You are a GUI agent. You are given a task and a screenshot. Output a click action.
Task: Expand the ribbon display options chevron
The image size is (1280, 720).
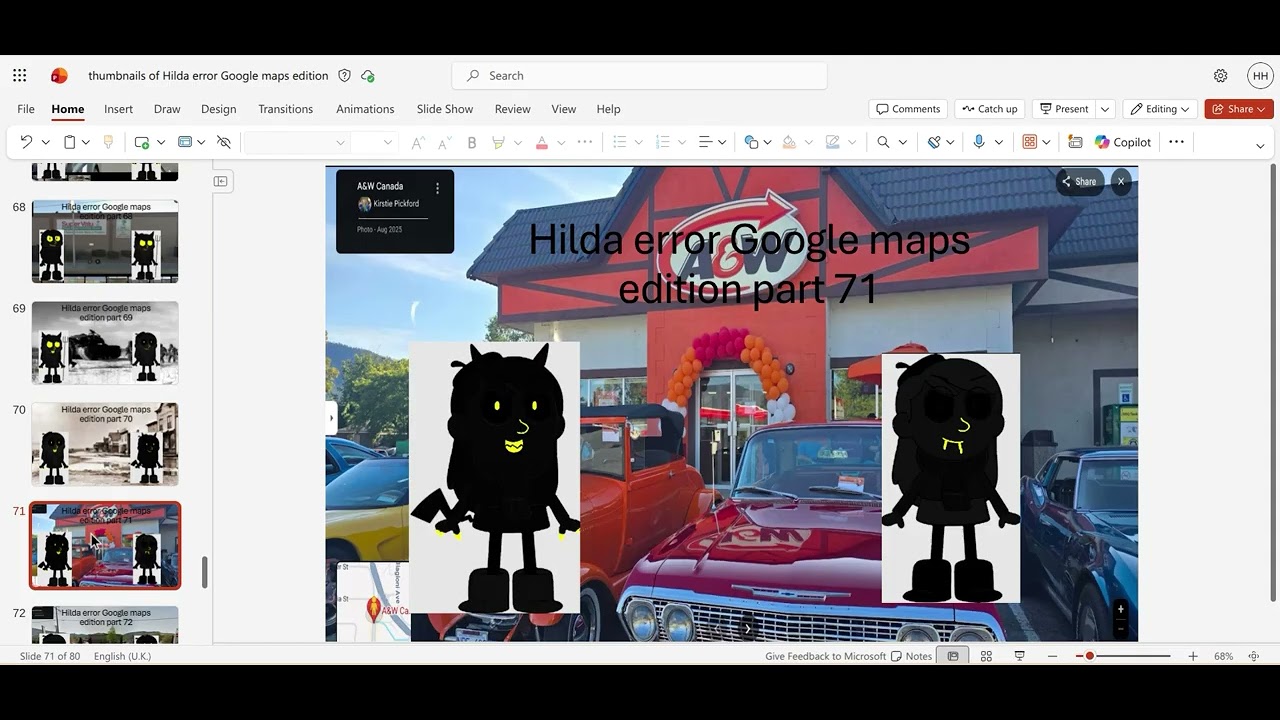coord(1260,146)
